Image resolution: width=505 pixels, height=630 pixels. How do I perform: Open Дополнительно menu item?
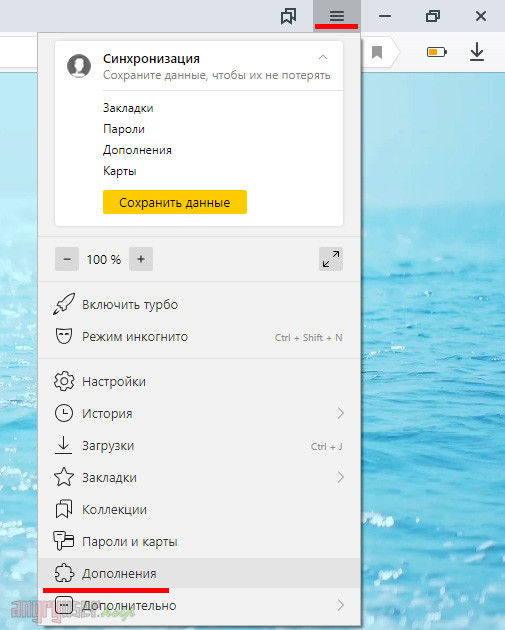199,605
